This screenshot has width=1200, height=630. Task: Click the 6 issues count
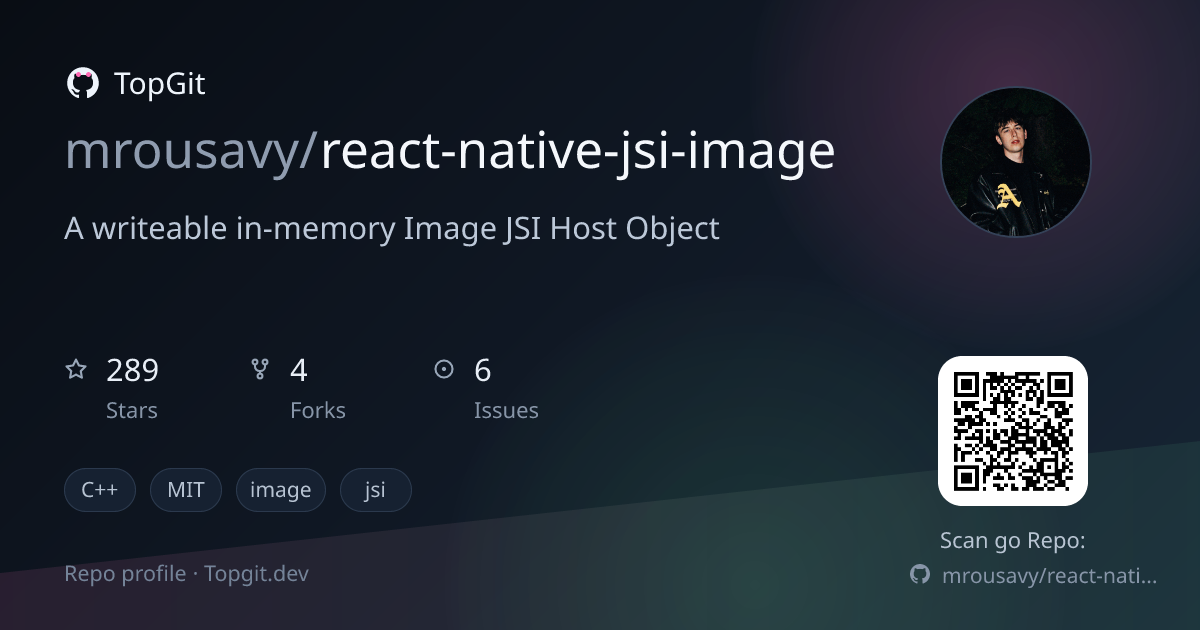[483, 371]
